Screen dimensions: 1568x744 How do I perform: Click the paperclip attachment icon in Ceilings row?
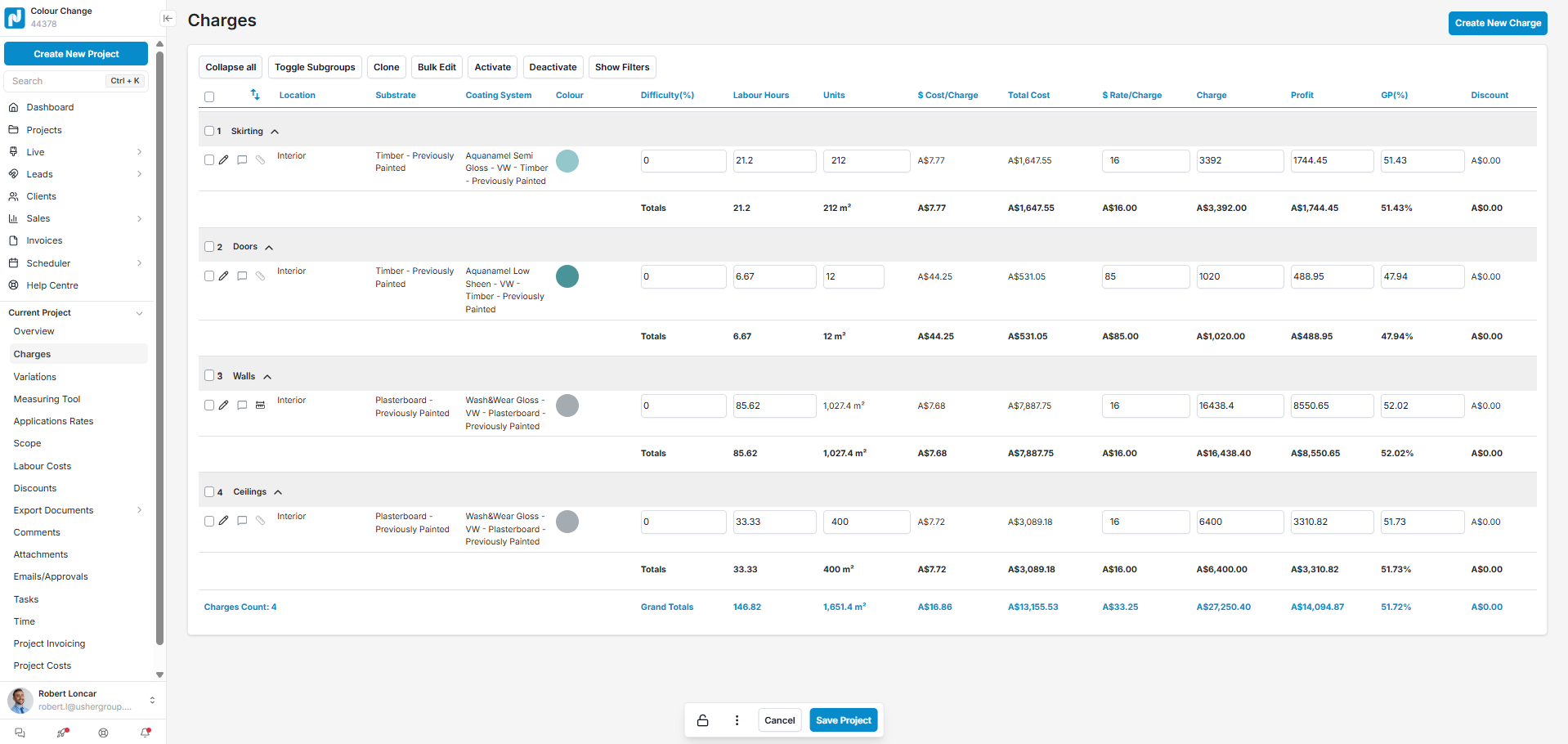(260, 521)
